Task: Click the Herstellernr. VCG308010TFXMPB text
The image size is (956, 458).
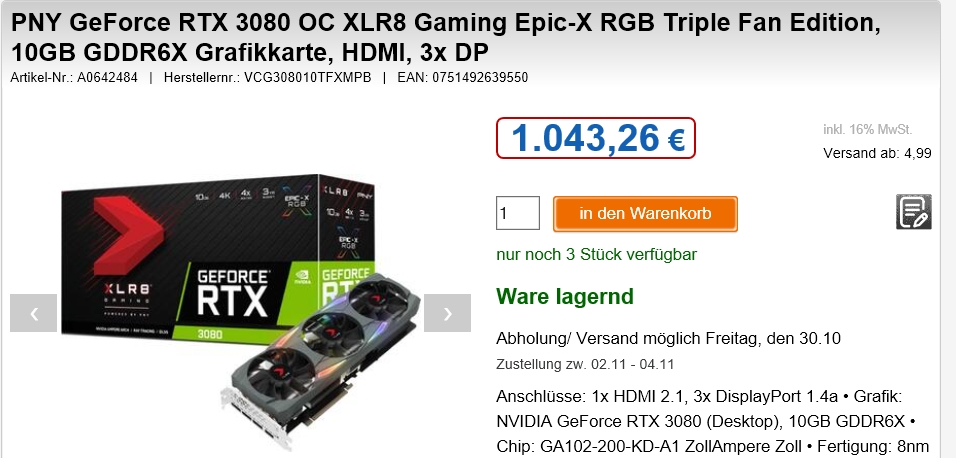Action: (x=267, y=77)
